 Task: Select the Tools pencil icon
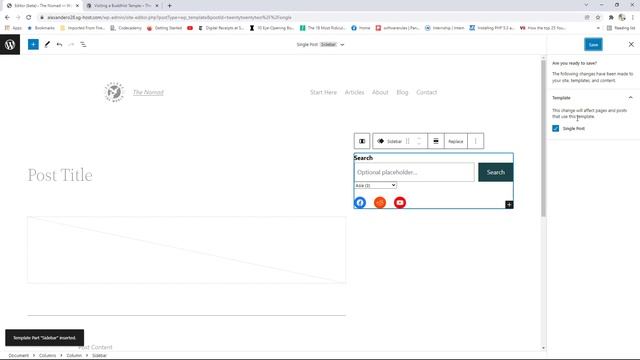(47, 44)
